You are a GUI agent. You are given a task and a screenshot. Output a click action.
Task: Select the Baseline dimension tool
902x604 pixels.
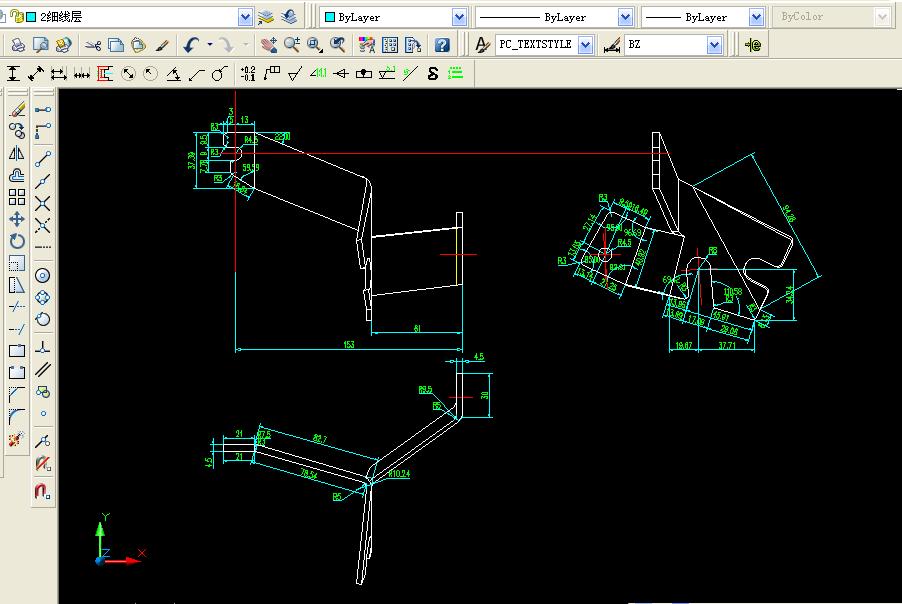59,74
